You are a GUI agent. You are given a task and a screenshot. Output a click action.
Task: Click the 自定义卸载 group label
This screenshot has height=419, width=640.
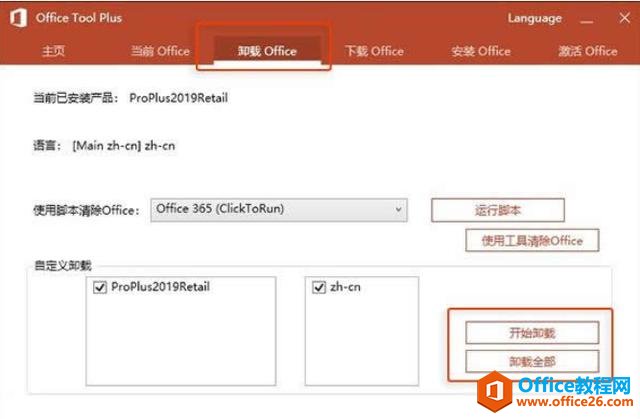(x=63, y=266)
